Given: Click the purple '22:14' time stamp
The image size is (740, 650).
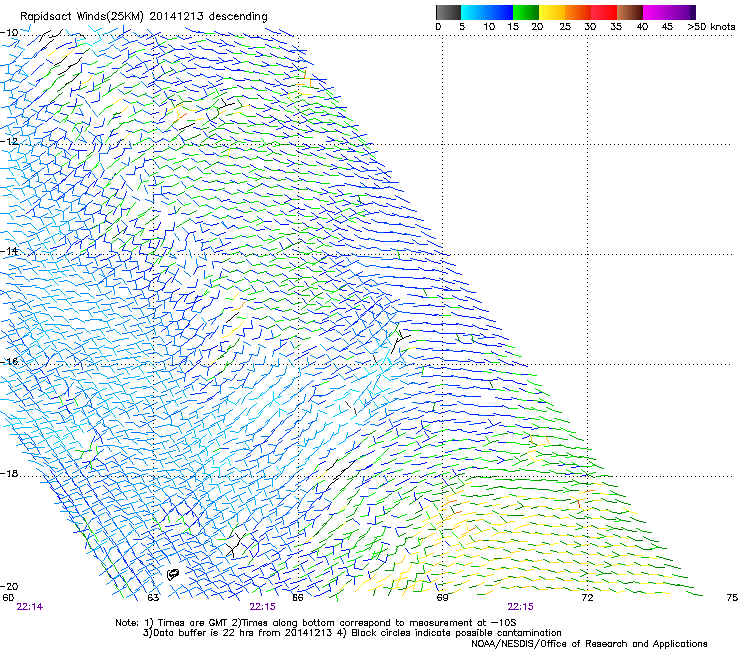Looking at the screenshot, I should click(29, 607).
